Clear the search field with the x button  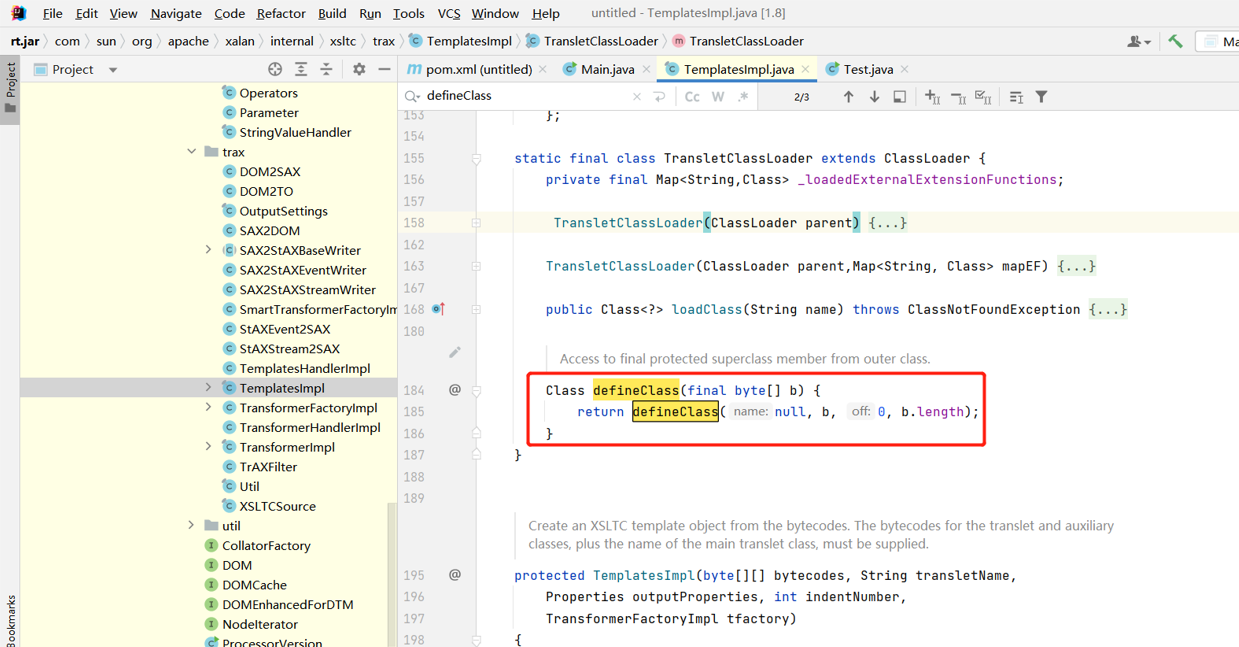pos(636,96)
